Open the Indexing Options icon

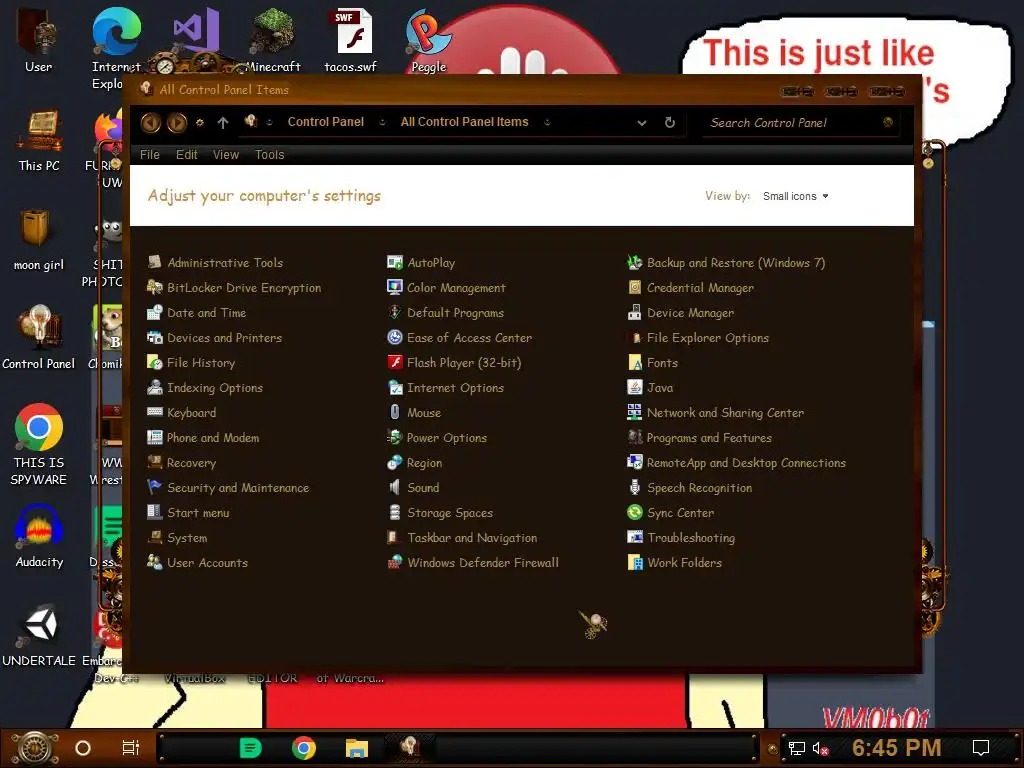[155, 387]
